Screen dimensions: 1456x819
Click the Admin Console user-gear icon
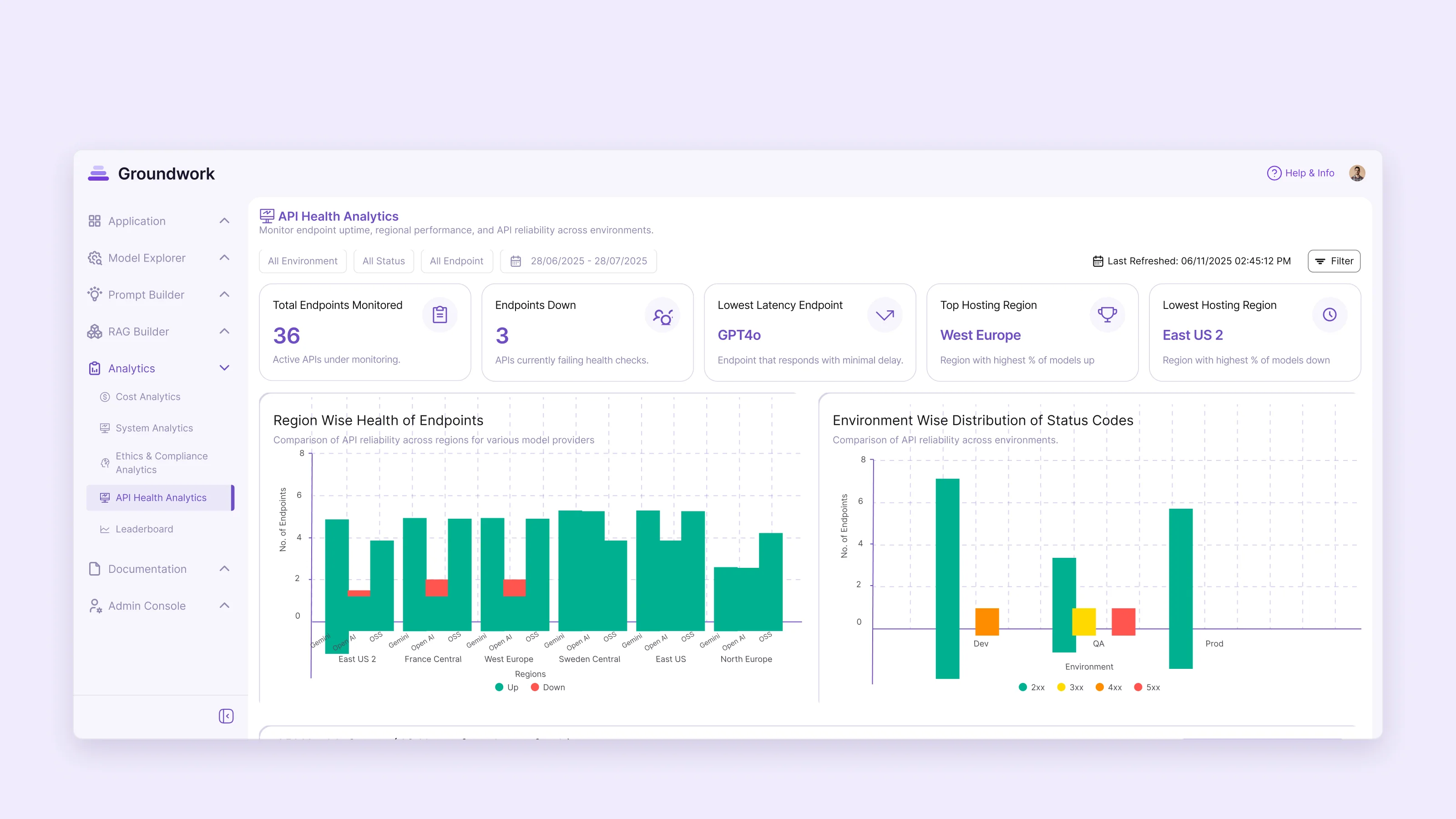pos(95,605)
